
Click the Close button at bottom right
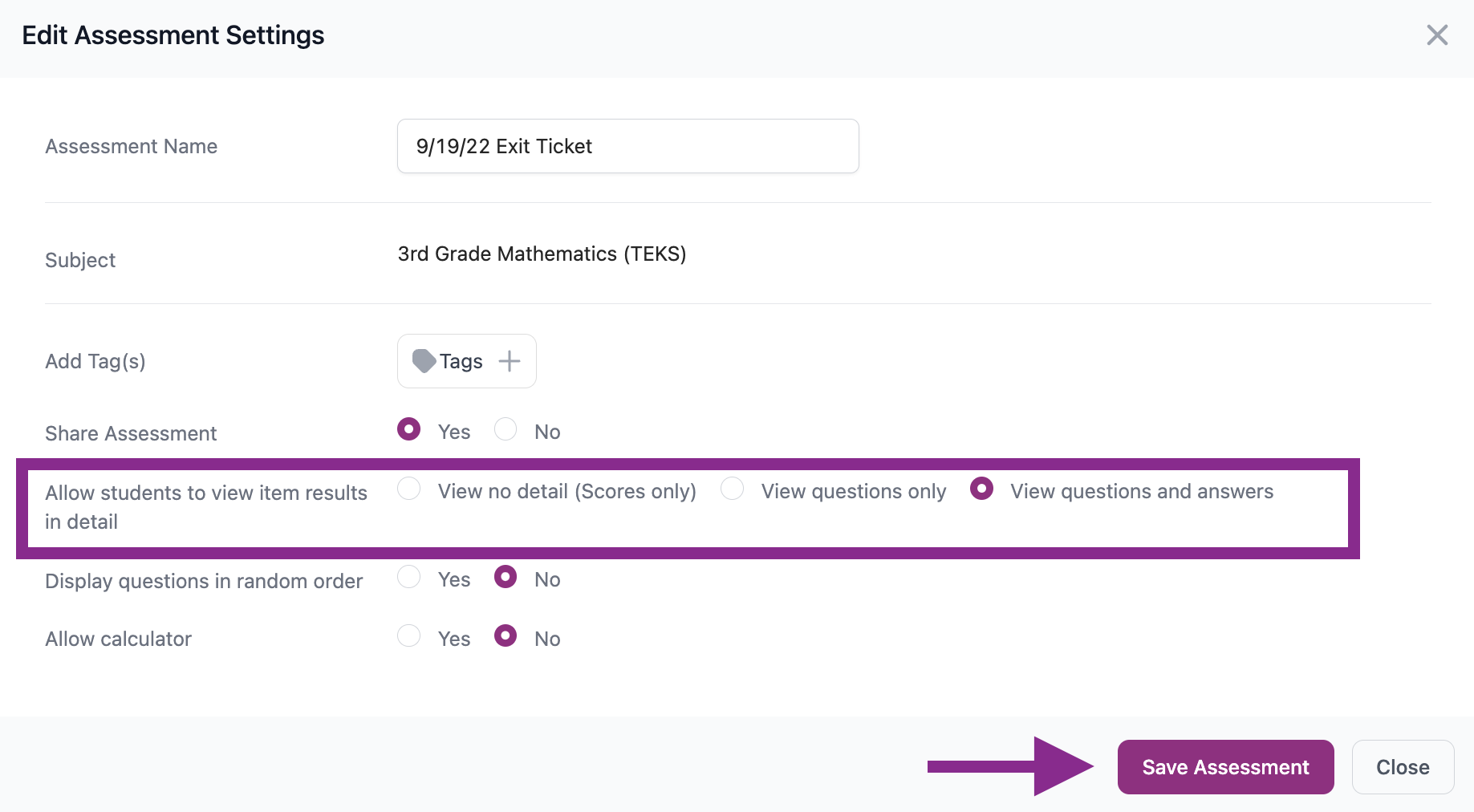click(x=1403, y=767)
